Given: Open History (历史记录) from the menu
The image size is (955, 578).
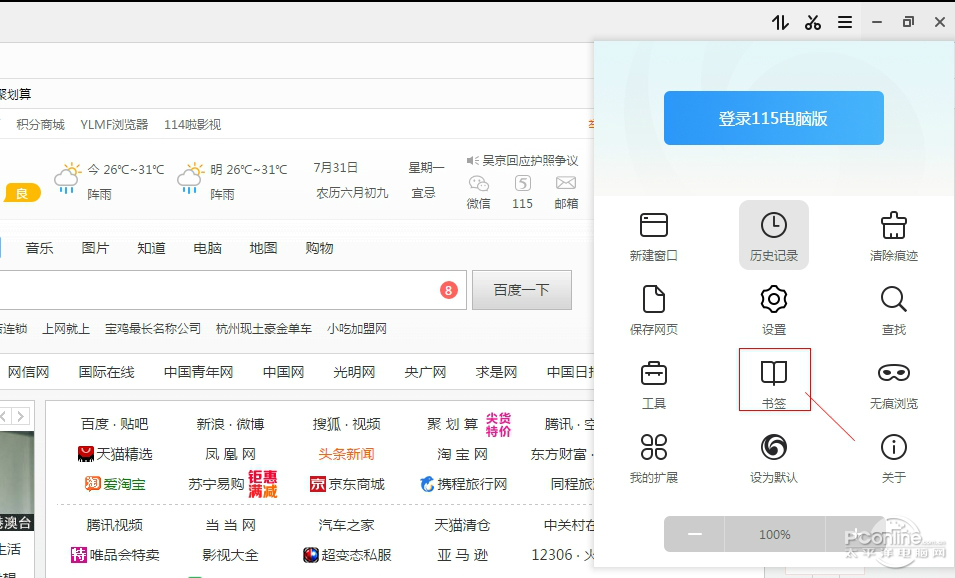Looking at the screenshot, I should pyautogui.click(x=774, y=236).
